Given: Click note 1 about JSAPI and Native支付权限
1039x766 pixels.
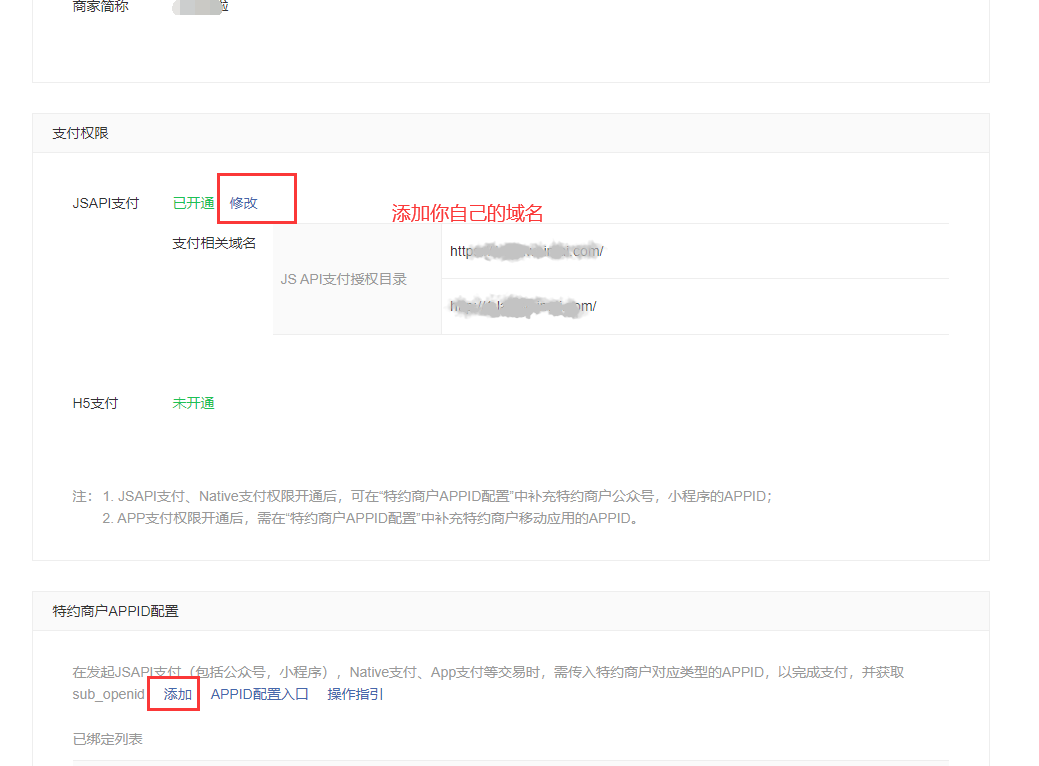Looking at the screenshot, I should click(437, 496).
